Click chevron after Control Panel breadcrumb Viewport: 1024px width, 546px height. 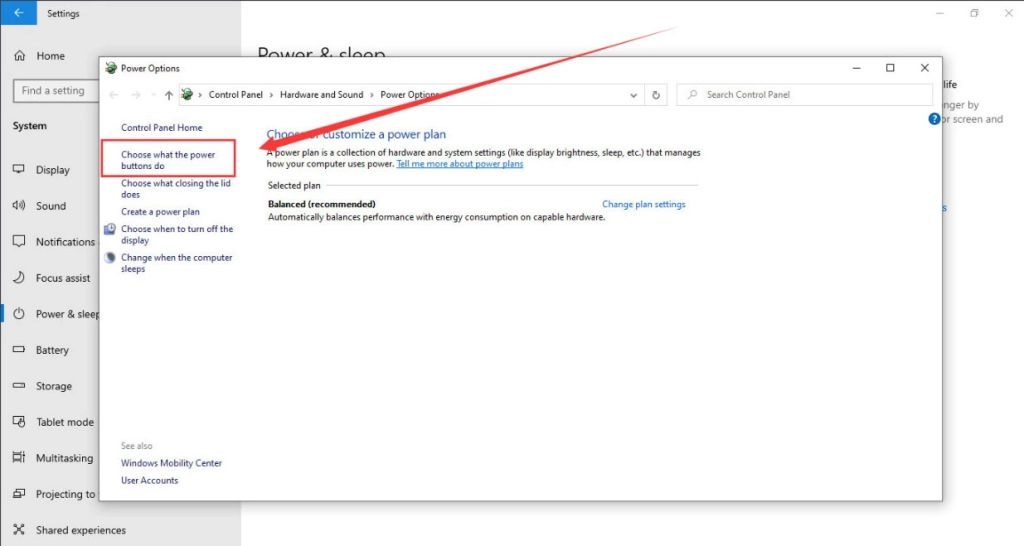pyautogui.click(x=272, y=95)
